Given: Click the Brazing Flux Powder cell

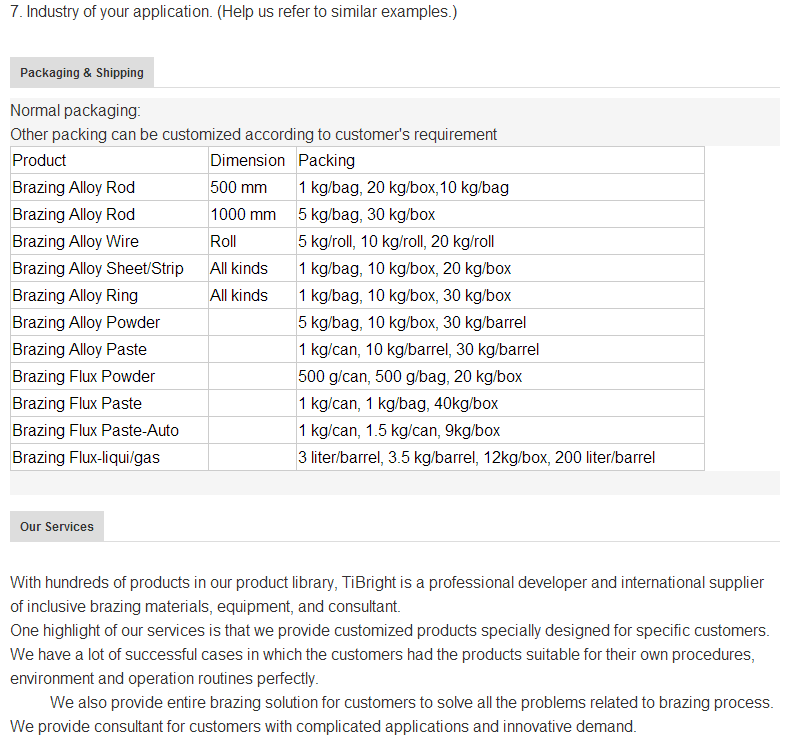Looking at the screenshot, I should click(x=109, y=376).
